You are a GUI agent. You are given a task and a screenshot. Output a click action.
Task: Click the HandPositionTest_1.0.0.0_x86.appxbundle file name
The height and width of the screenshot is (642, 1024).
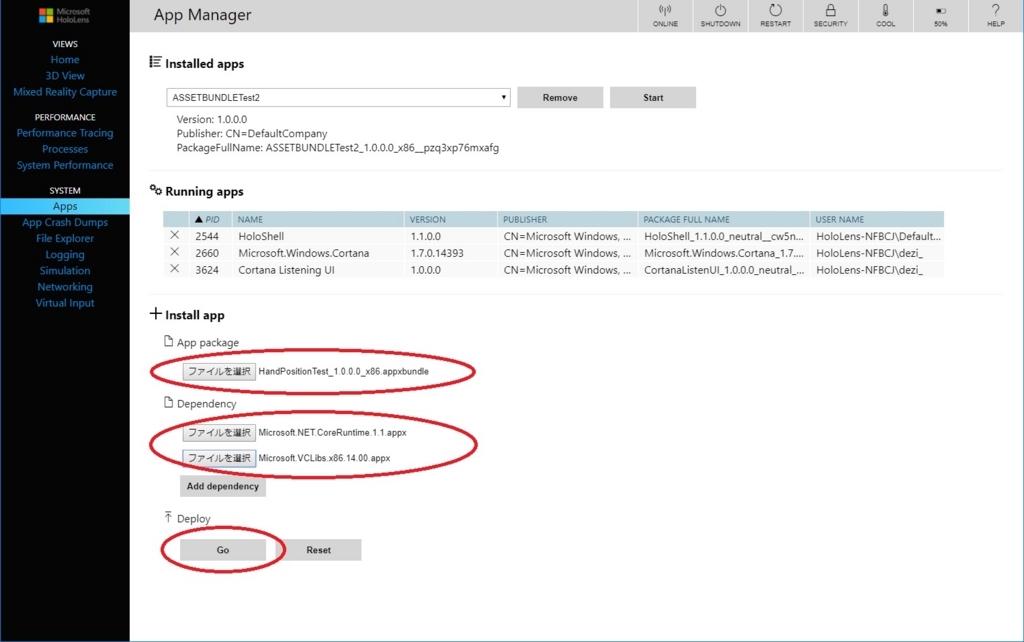(344, 371)
